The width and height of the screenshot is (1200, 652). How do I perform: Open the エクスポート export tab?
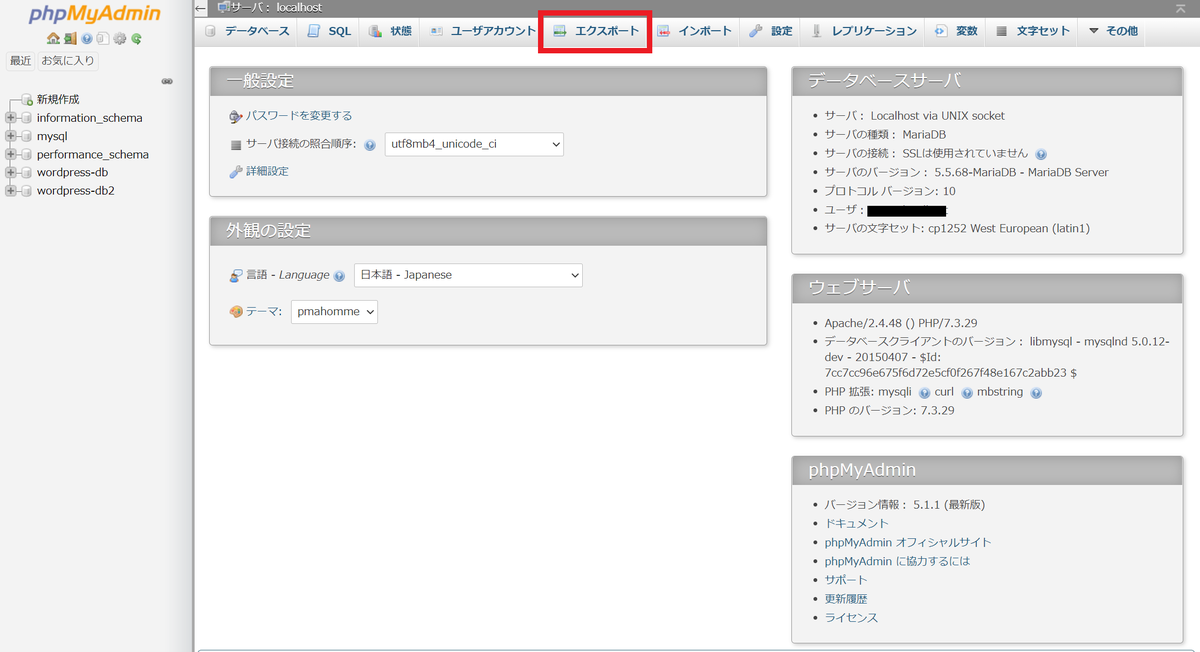click(x=596, y=31)
